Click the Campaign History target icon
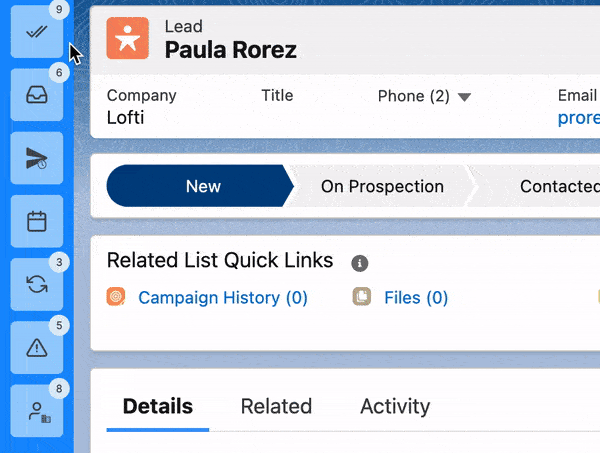 [x=116, y=297]
